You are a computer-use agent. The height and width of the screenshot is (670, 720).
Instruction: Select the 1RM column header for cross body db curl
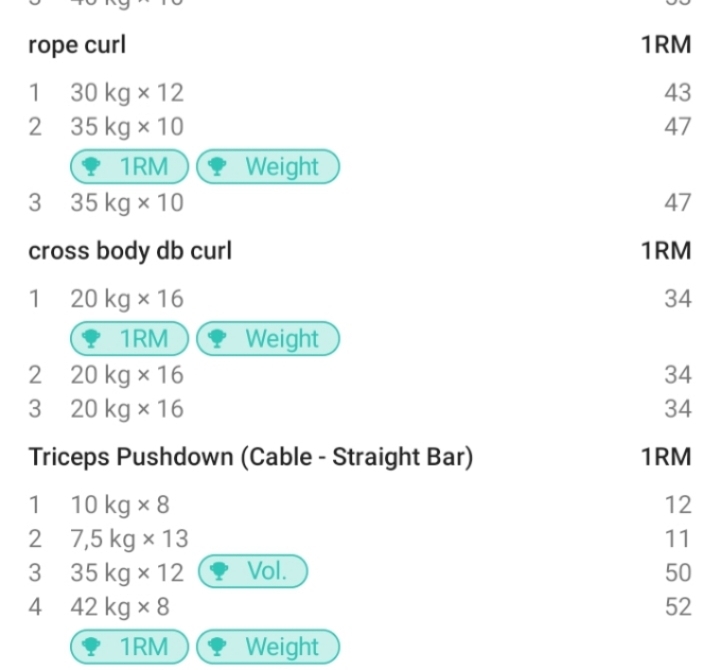coord(665,251)
